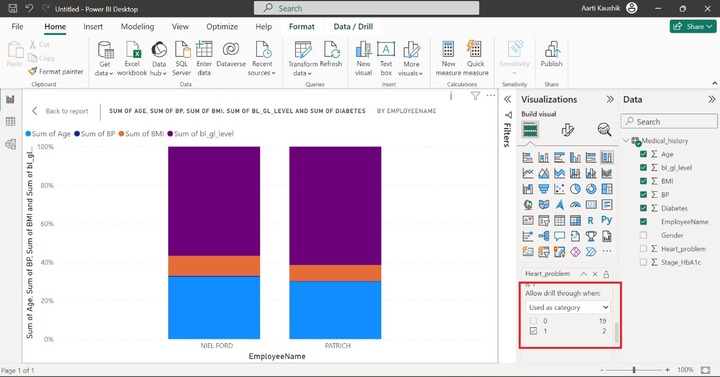Switch to the Data / Drill tab
The image size is (720, 377).
point(353,27)
